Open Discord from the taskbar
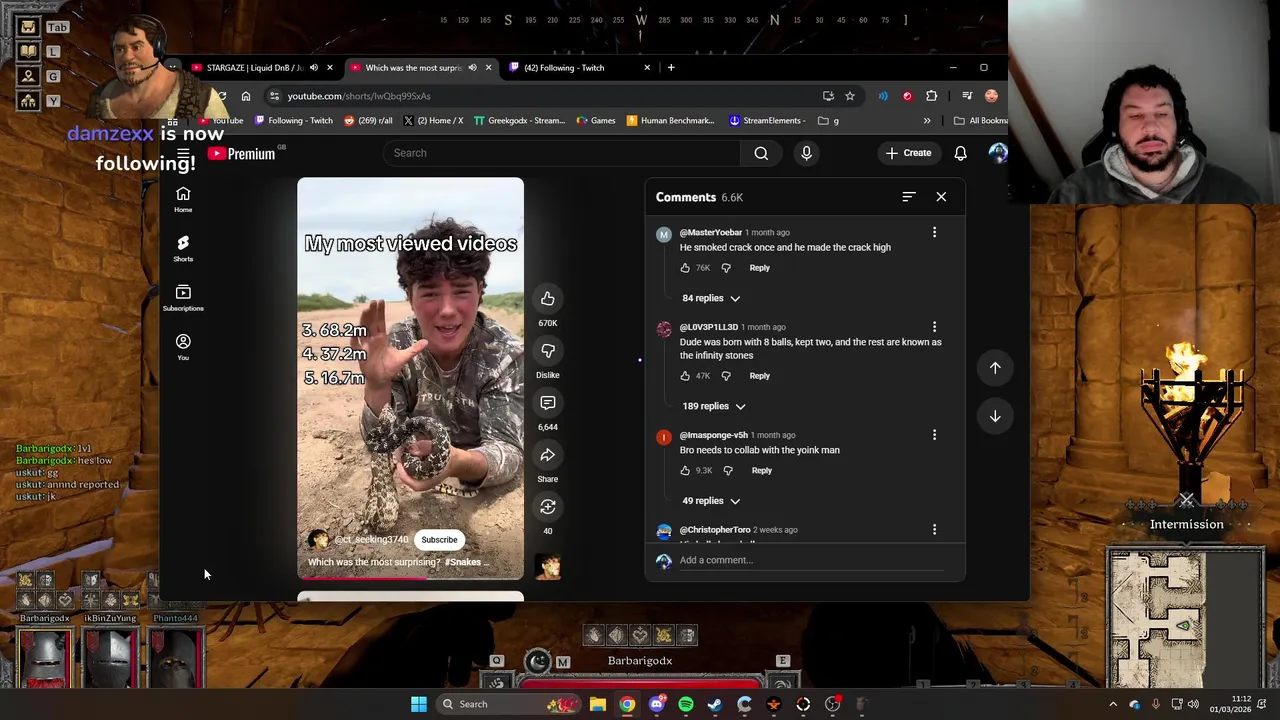This screenshot has width=1280, height=720. tap(656, 704)
